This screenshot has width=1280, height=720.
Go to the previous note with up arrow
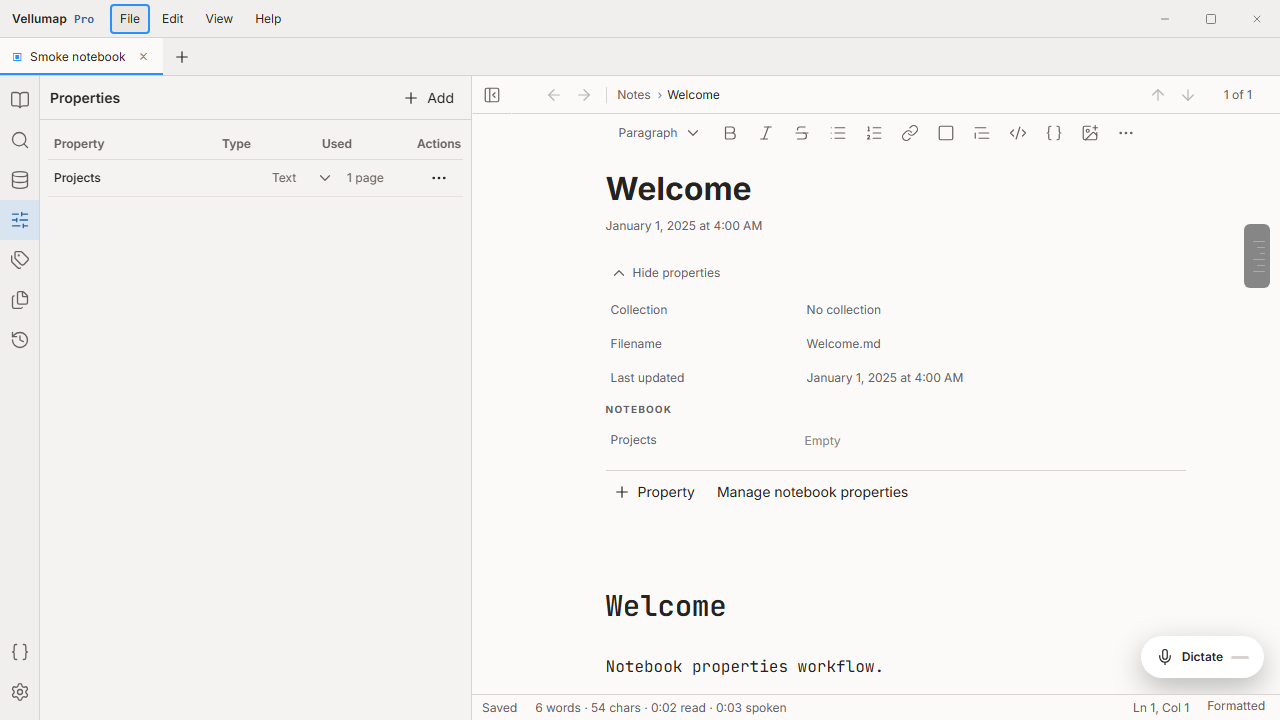point(1158,95)
